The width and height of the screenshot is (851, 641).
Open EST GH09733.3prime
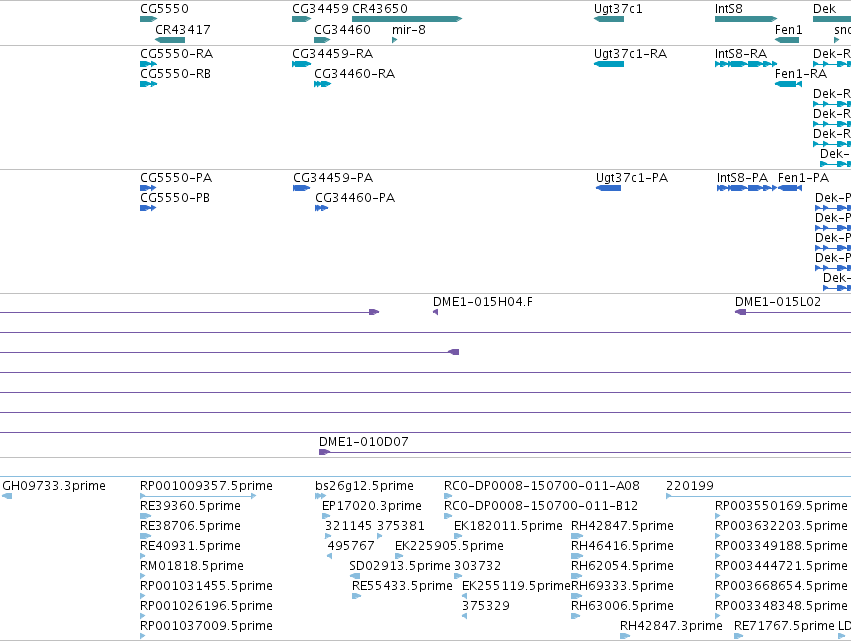pos(54,486)
